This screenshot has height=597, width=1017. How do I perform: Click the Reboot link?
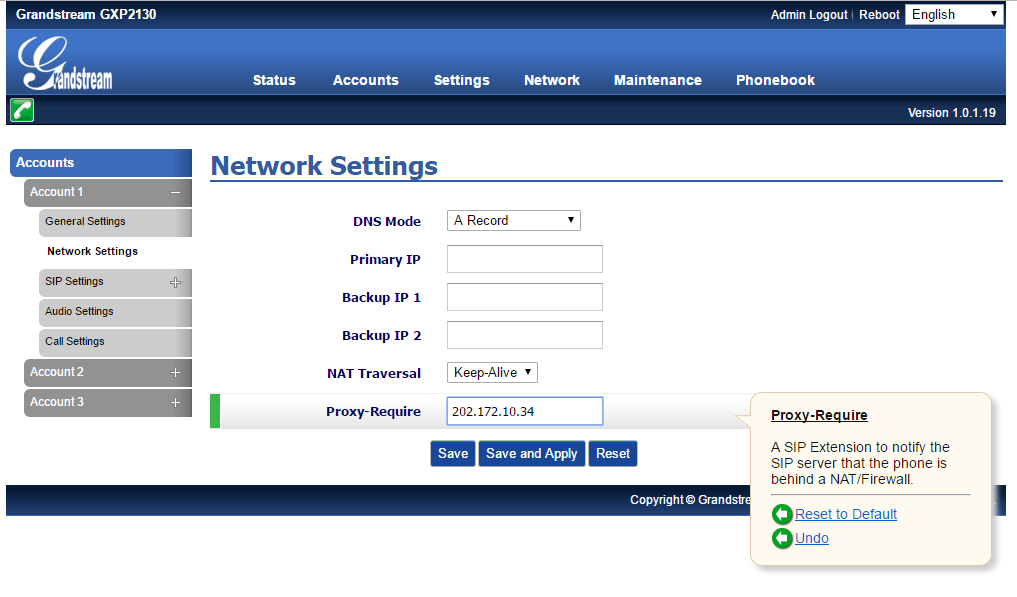(x=879, y=14)
